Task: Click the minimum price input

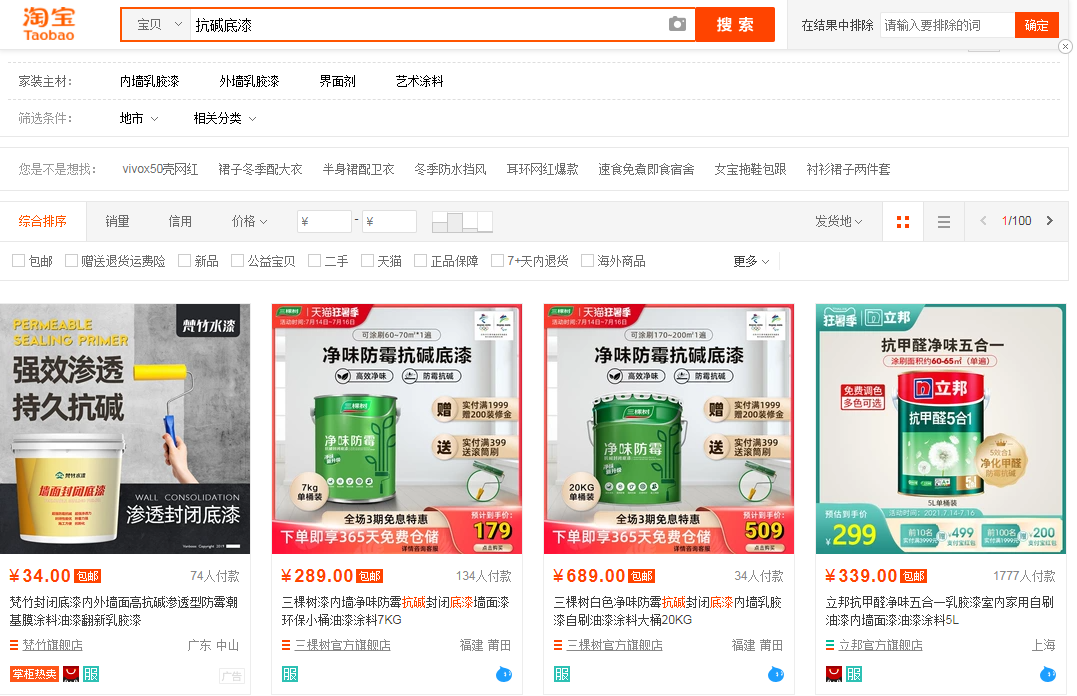Action: (x=324, y=221)
